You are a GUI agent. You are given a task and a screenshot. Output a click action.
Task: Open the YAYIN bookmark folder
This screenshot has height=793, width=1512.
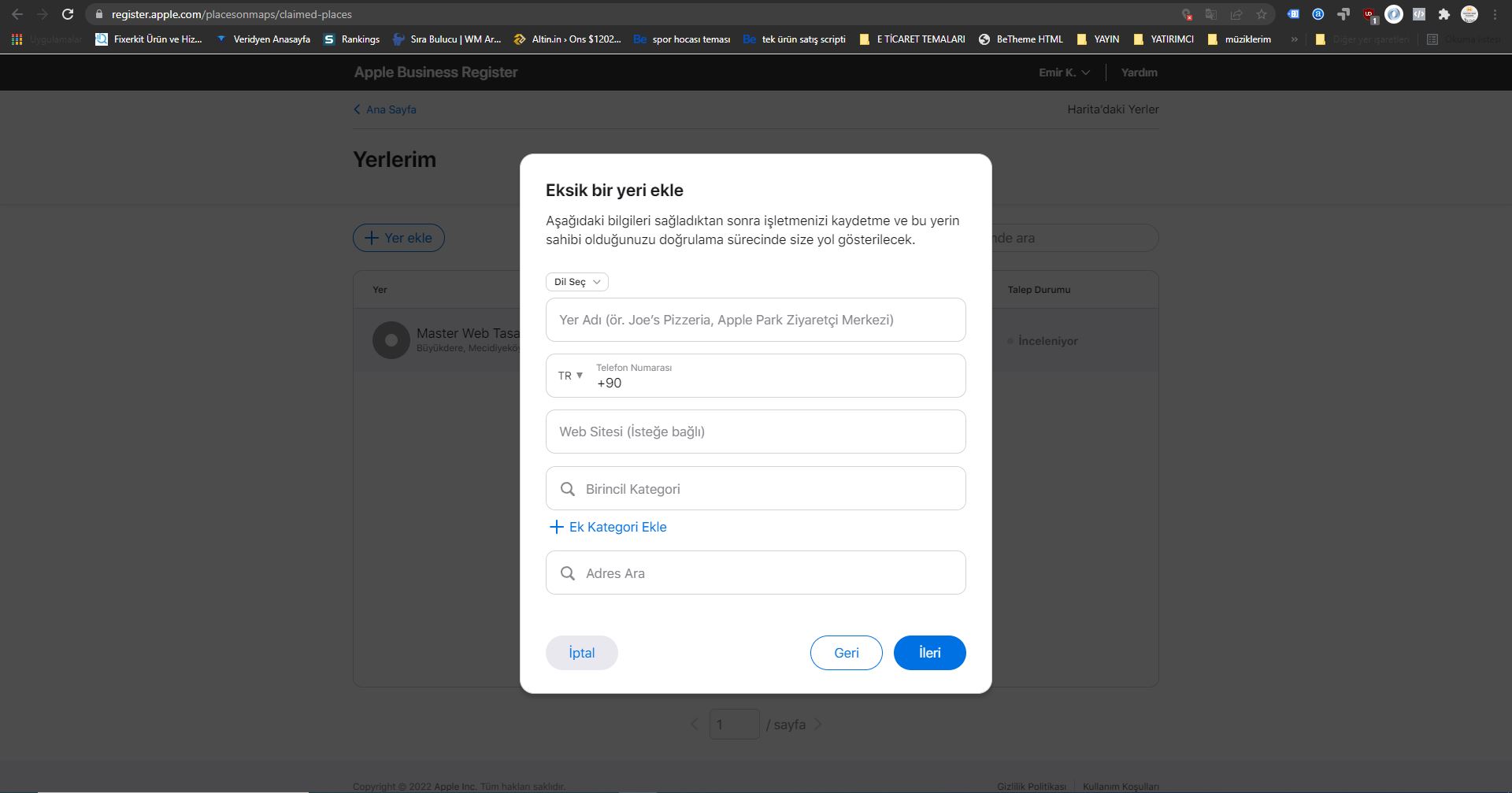point(1098,39)
